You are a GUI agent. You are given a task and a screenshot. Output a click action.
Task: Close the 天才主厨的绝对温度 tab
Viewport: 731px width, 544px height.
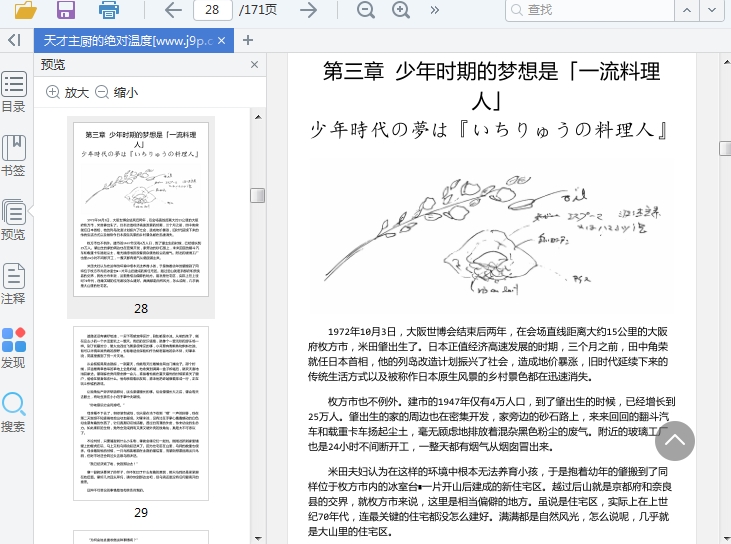[x=221, y=41]
